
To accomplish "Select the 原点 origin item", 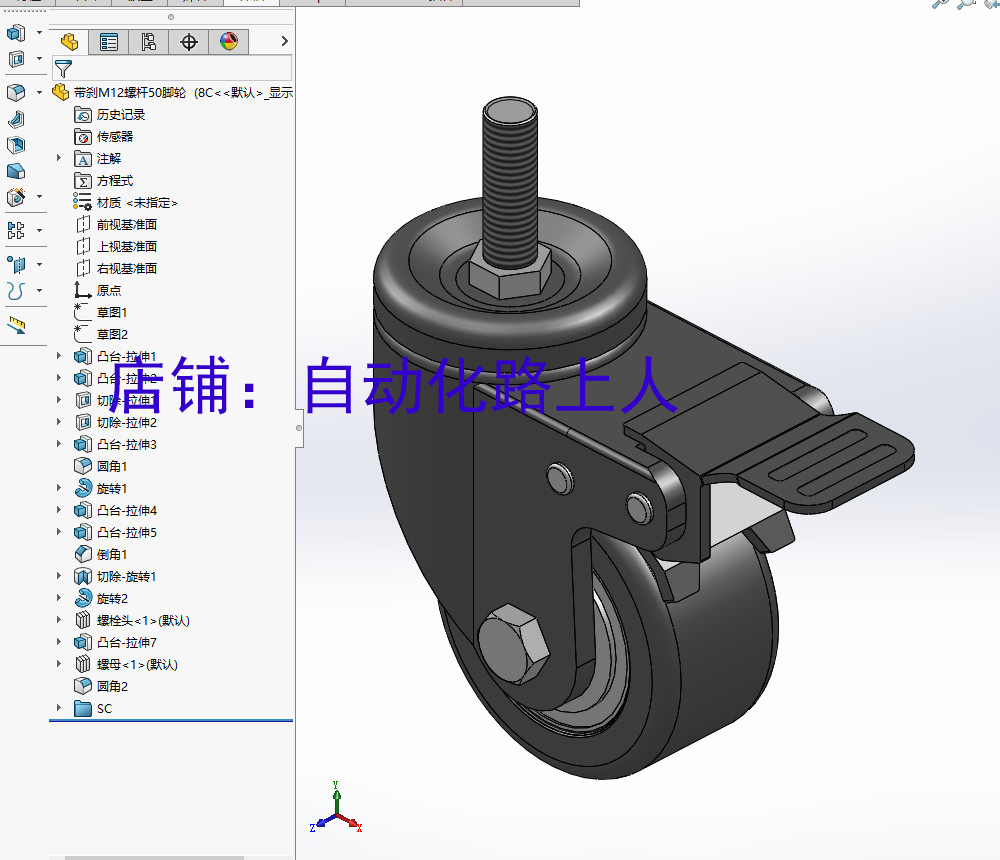I will pyautogui.click(x=108, y=290).
